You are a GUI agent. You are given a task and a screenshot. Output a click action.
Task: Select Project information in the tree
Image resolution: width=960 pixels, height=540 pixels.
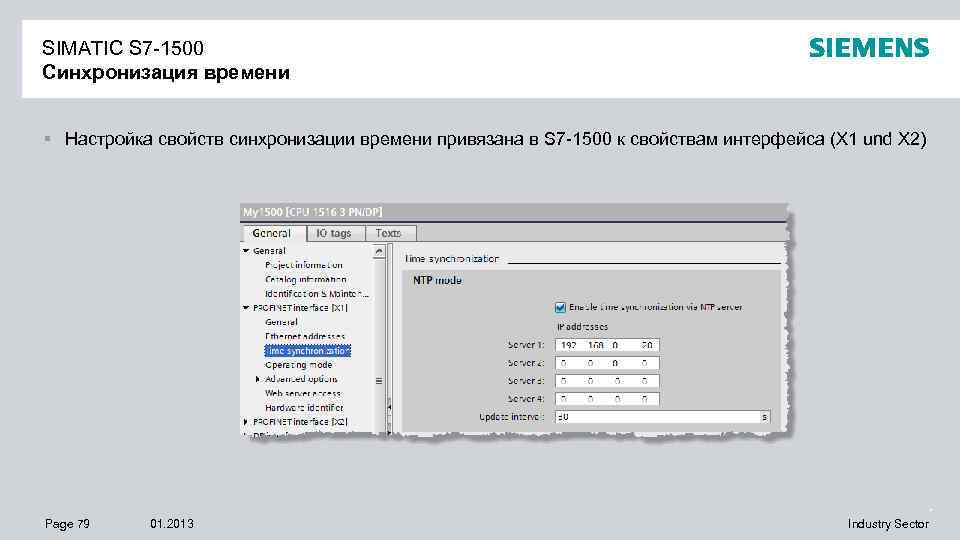click(x=304, y=265)
